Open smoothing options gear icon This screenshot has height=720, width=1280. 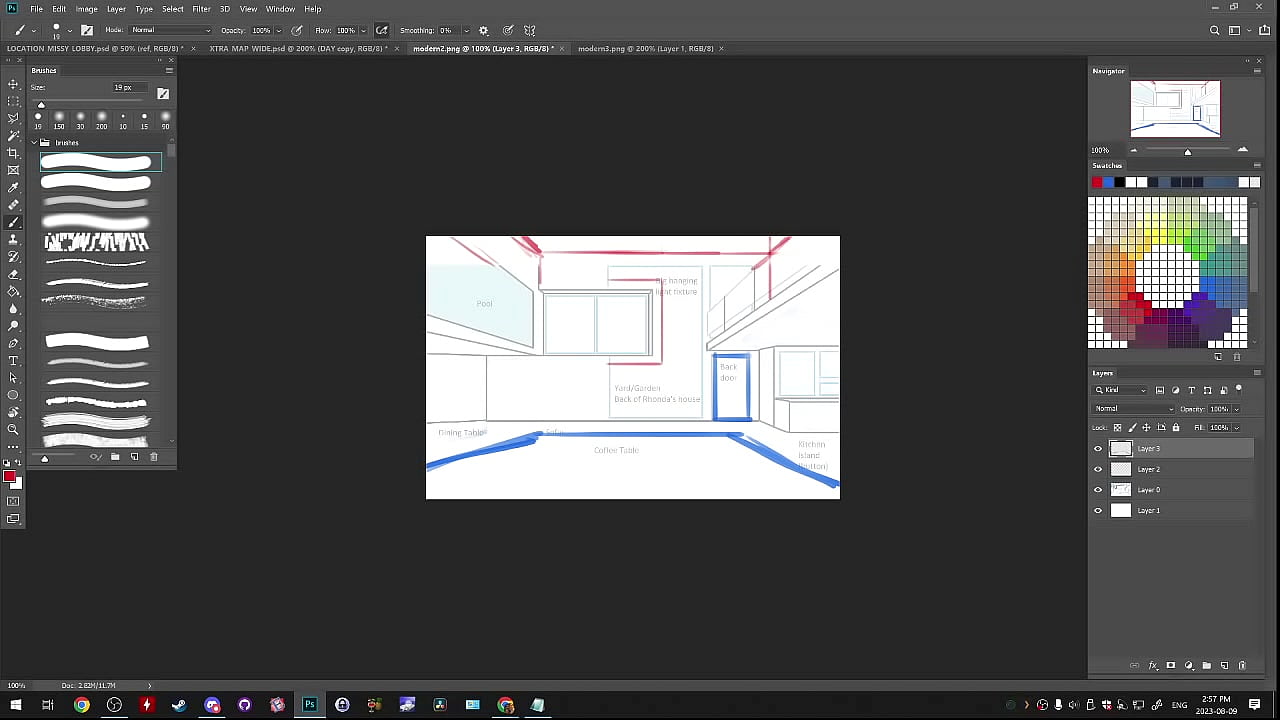(484, 30)
